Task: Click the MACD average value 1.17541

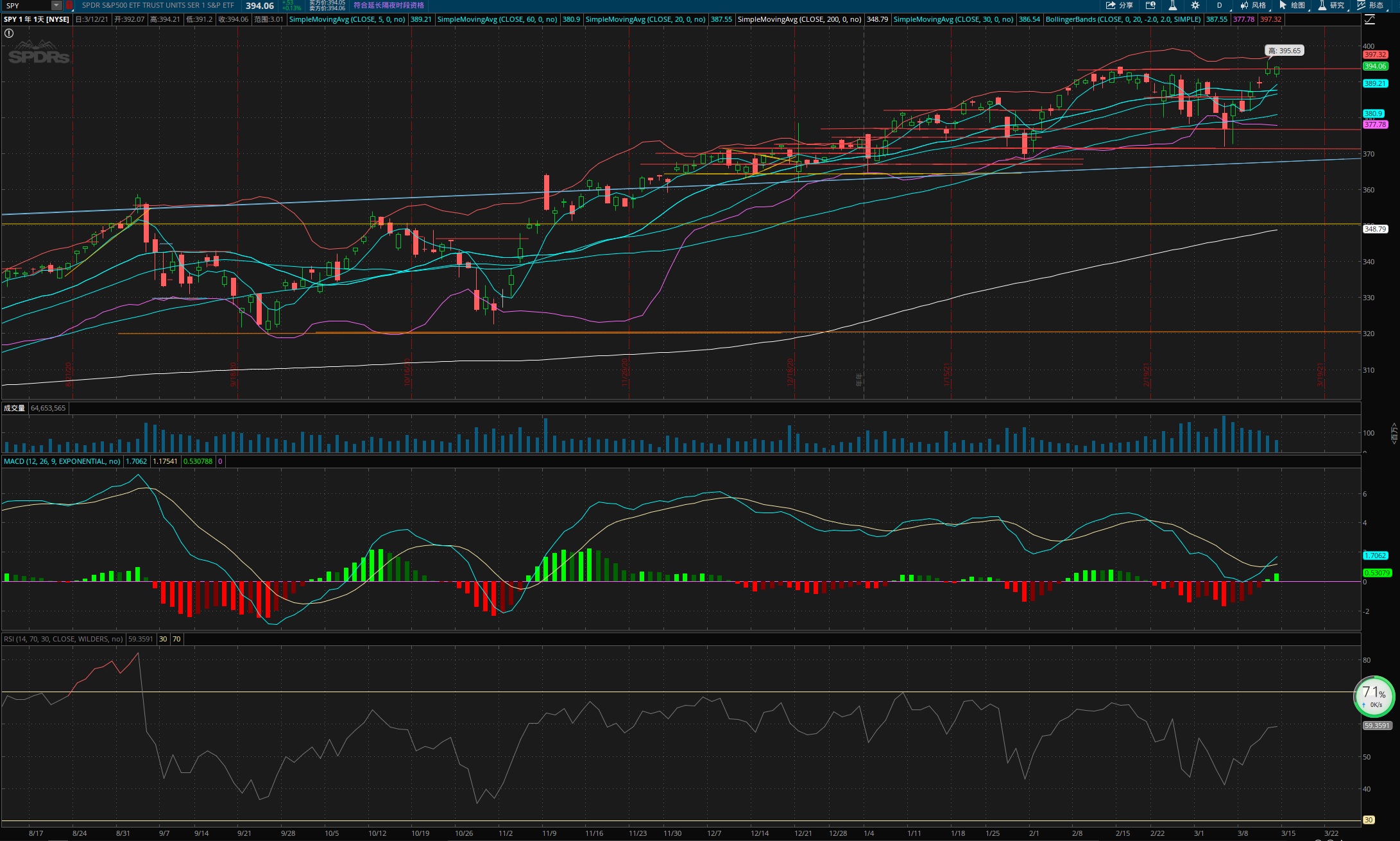Action: 165,461
